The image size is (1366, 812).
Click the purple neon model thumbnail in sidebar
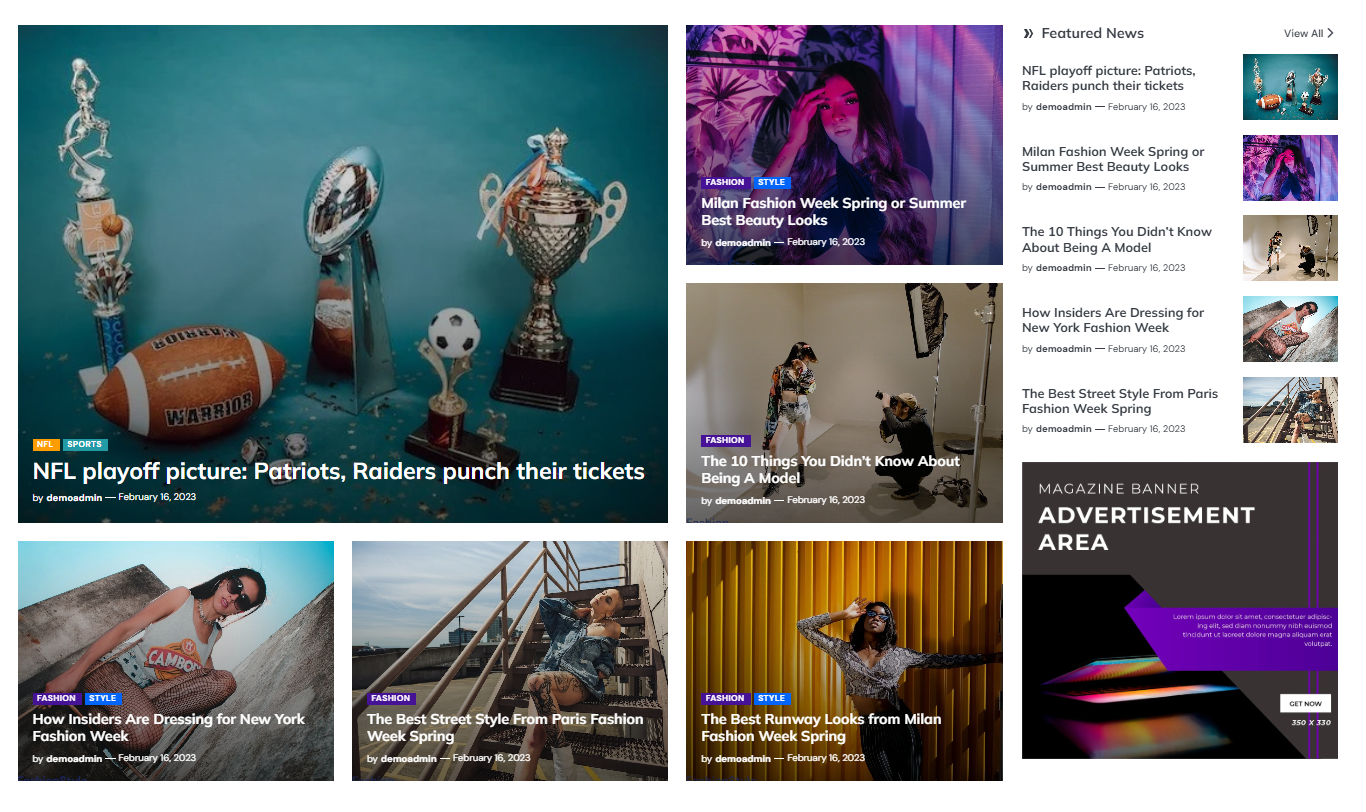[x=1290, y=168]
